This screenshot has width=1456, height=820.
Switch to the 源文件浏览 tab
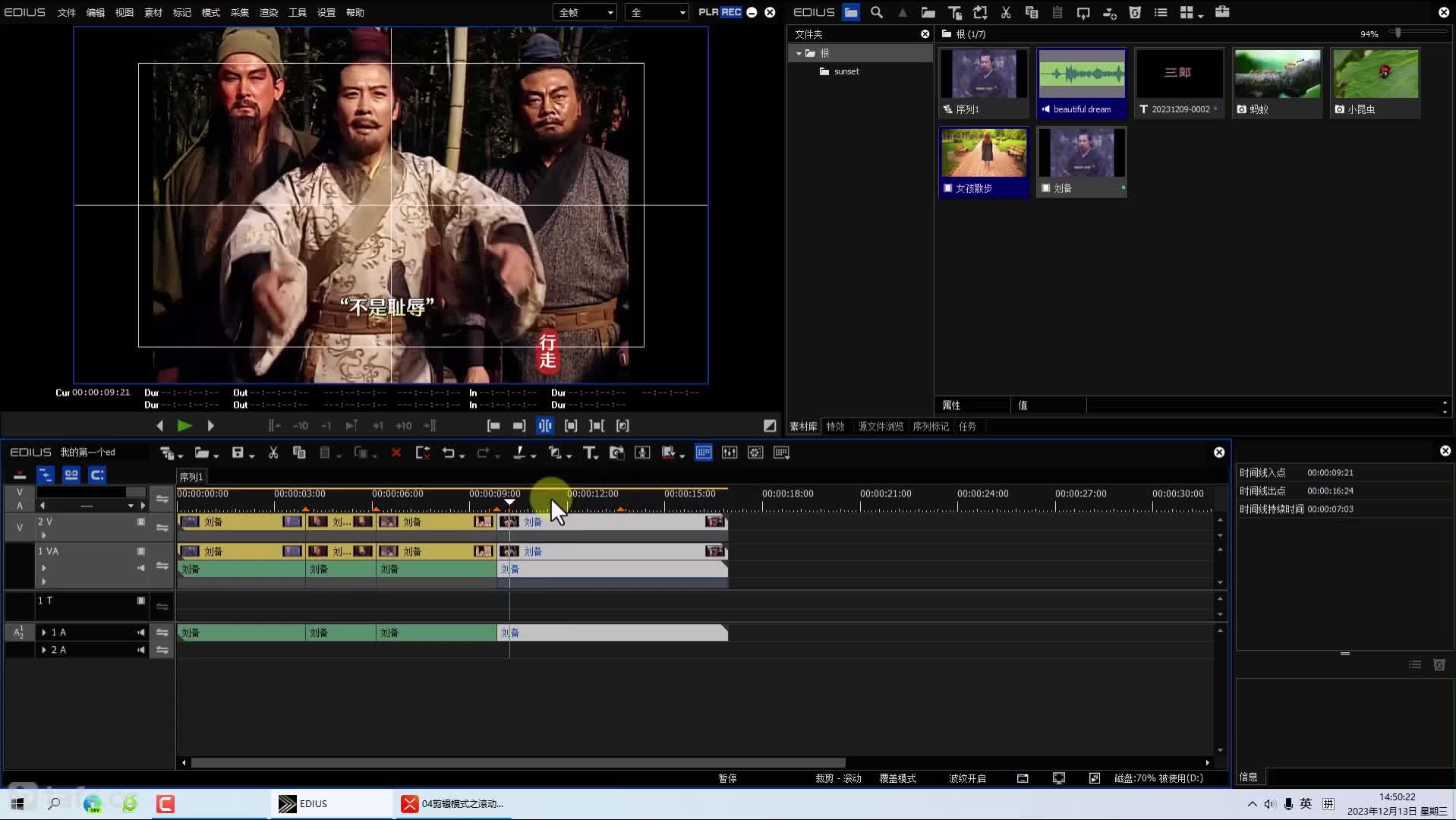point(881,427)
